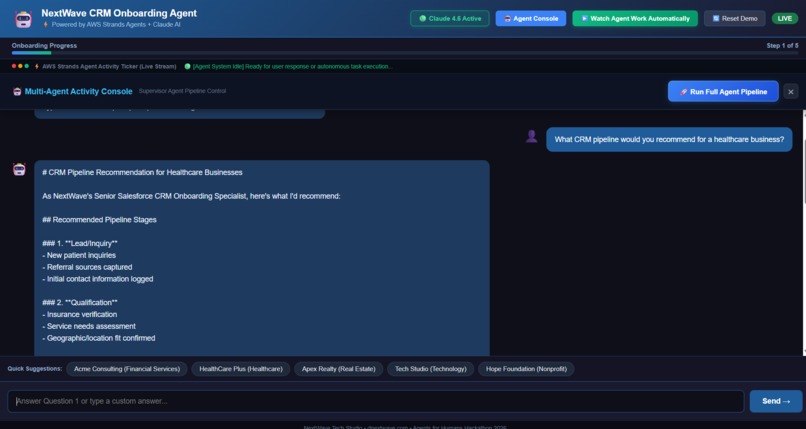Select HealthCare Plus (Healthcare) suggestion
806x429 pixels.
[x=241, y=369]
